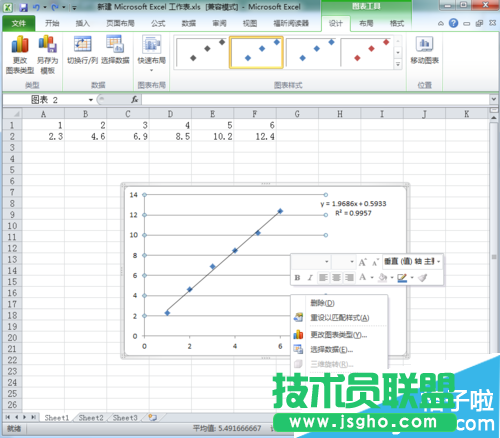Click the Insert Function fx icon
The width and height of the screenshot is (500, 438).
point(134,100)
